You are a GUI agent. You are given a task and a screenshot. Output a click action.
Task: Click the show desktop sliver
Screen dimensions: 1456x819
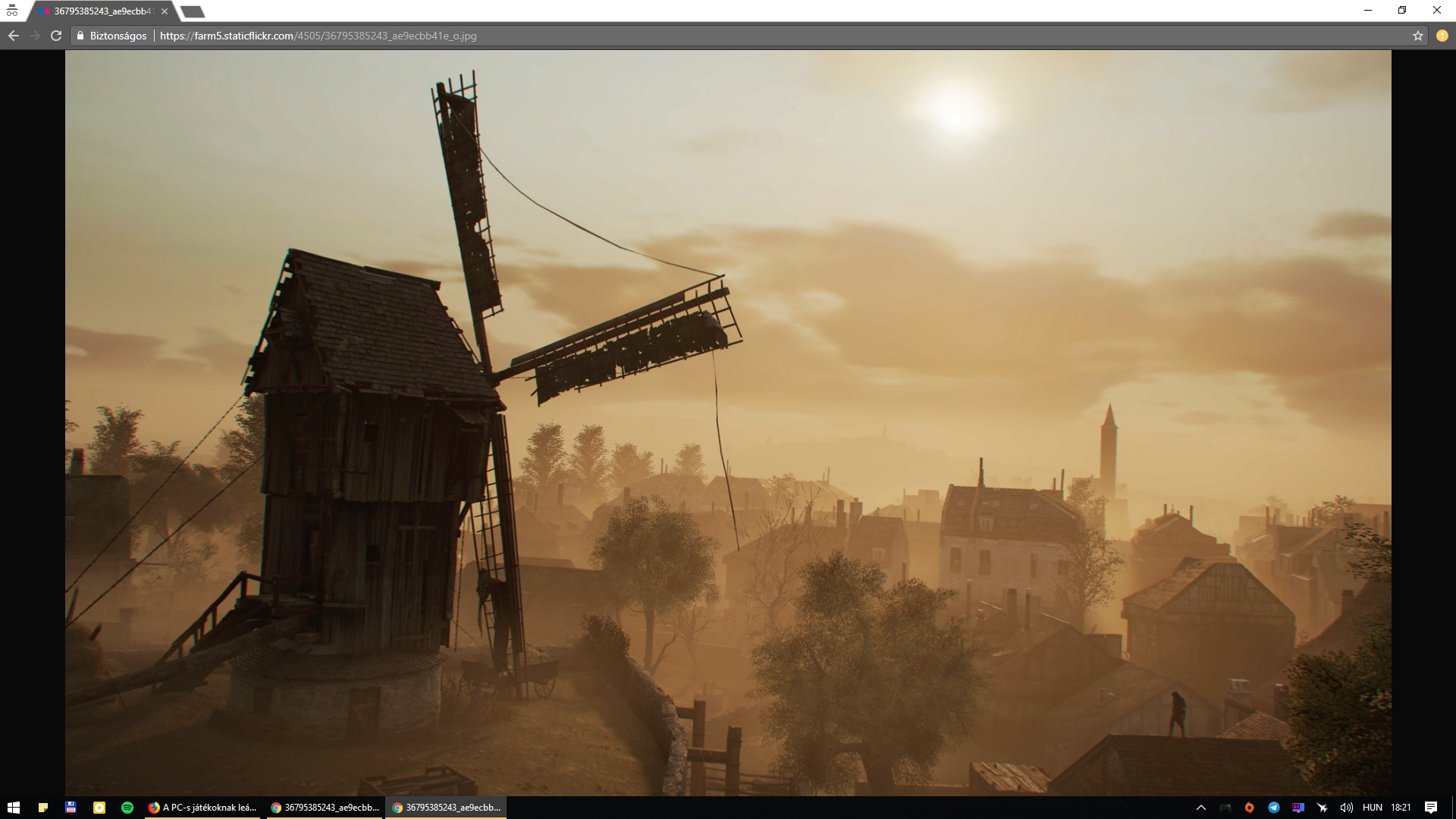(x=1453, y=808)
